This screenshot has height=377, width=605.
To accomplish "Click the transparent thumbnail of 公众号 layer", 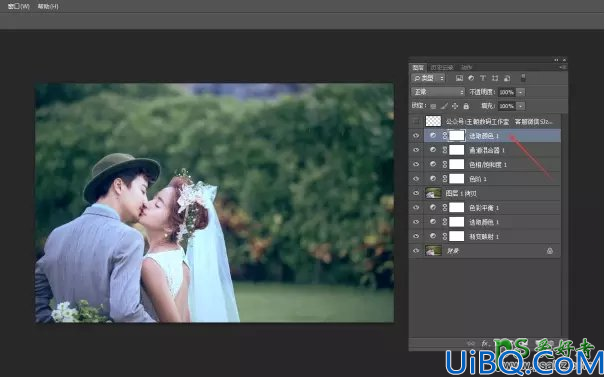I will point(433,121).
